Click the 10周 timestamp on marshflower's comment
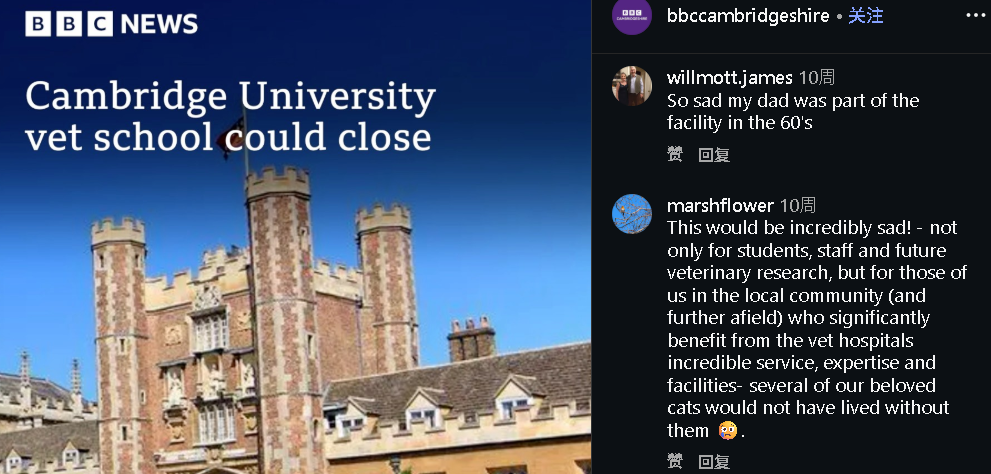The width and height of the screenshot is (991, 474). 798,206
